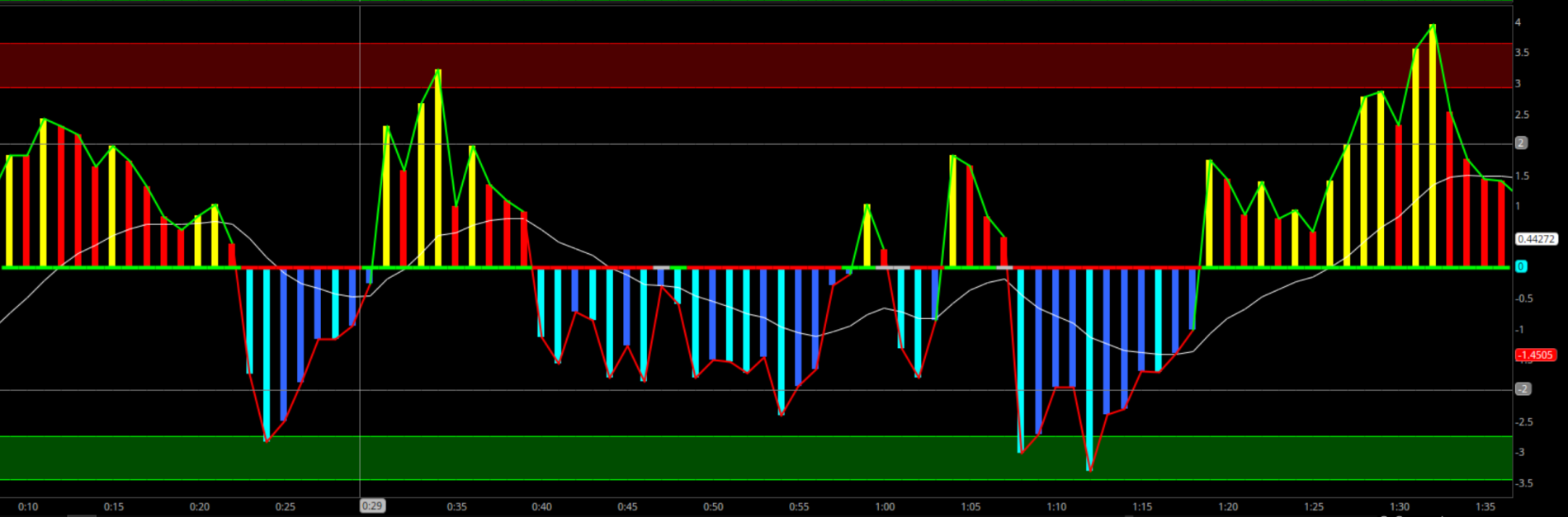Select the yellow spike bar near 1:04
Image resolution: width=1568 pixels, height=517 pixels.
pos(952,211)
